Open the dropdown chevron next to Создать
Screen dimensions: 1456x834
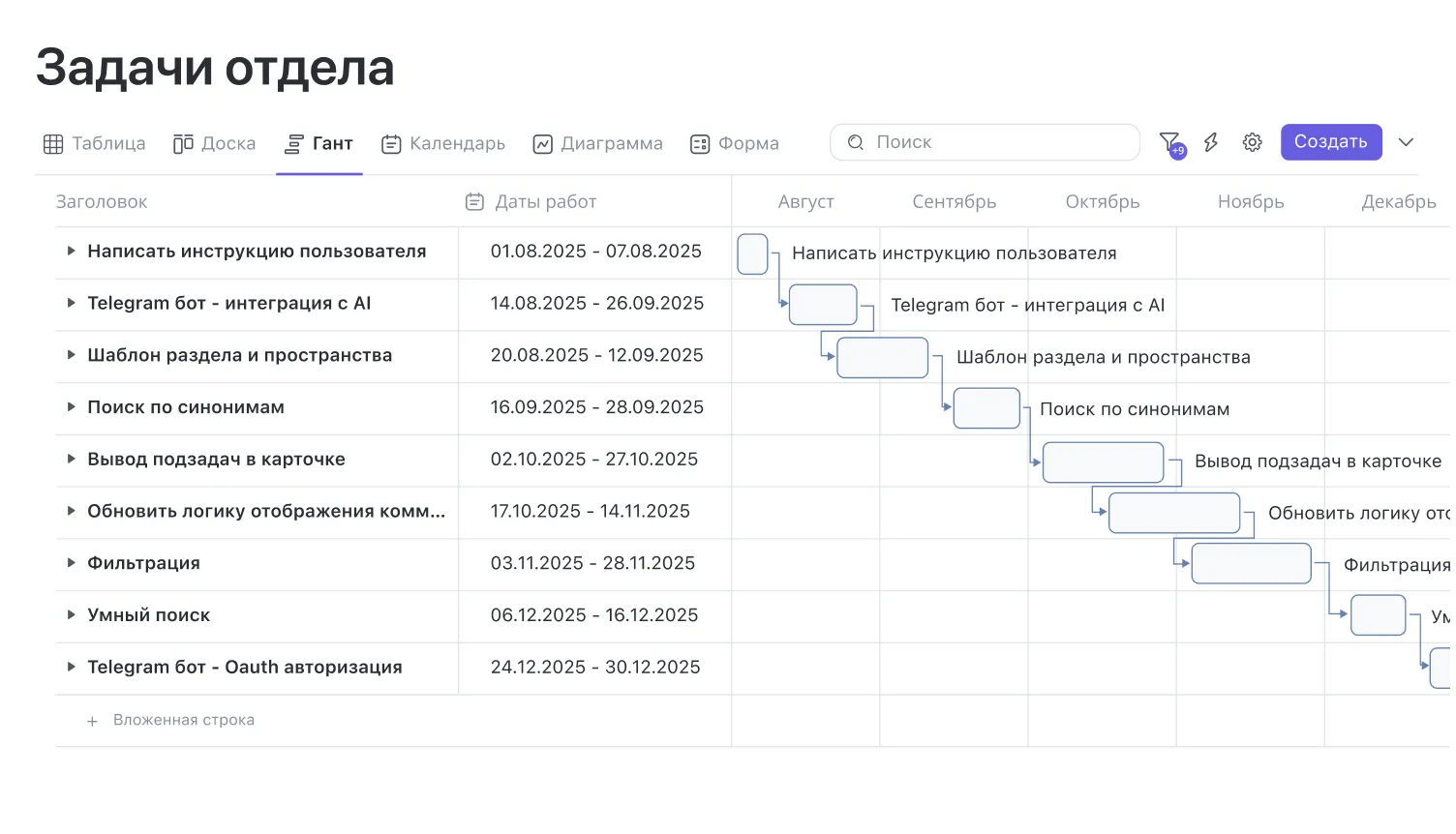pos(1406,142)
